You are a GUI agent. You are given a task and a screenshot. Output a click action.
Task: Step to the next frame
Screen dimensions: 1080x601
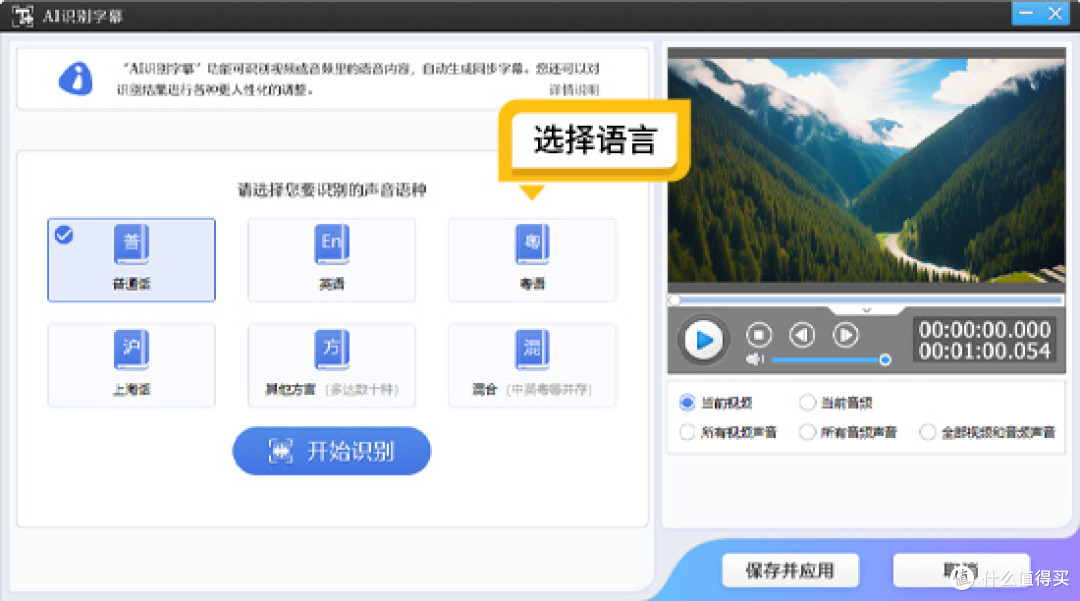[845, 335]
